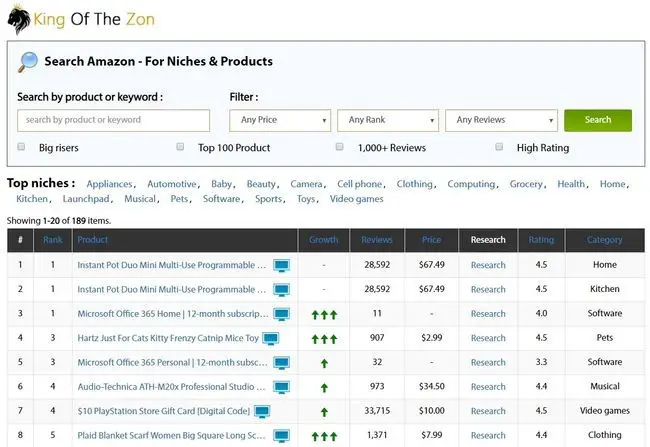Open Microsoft Office 365 Personal product link

[172, 363]
